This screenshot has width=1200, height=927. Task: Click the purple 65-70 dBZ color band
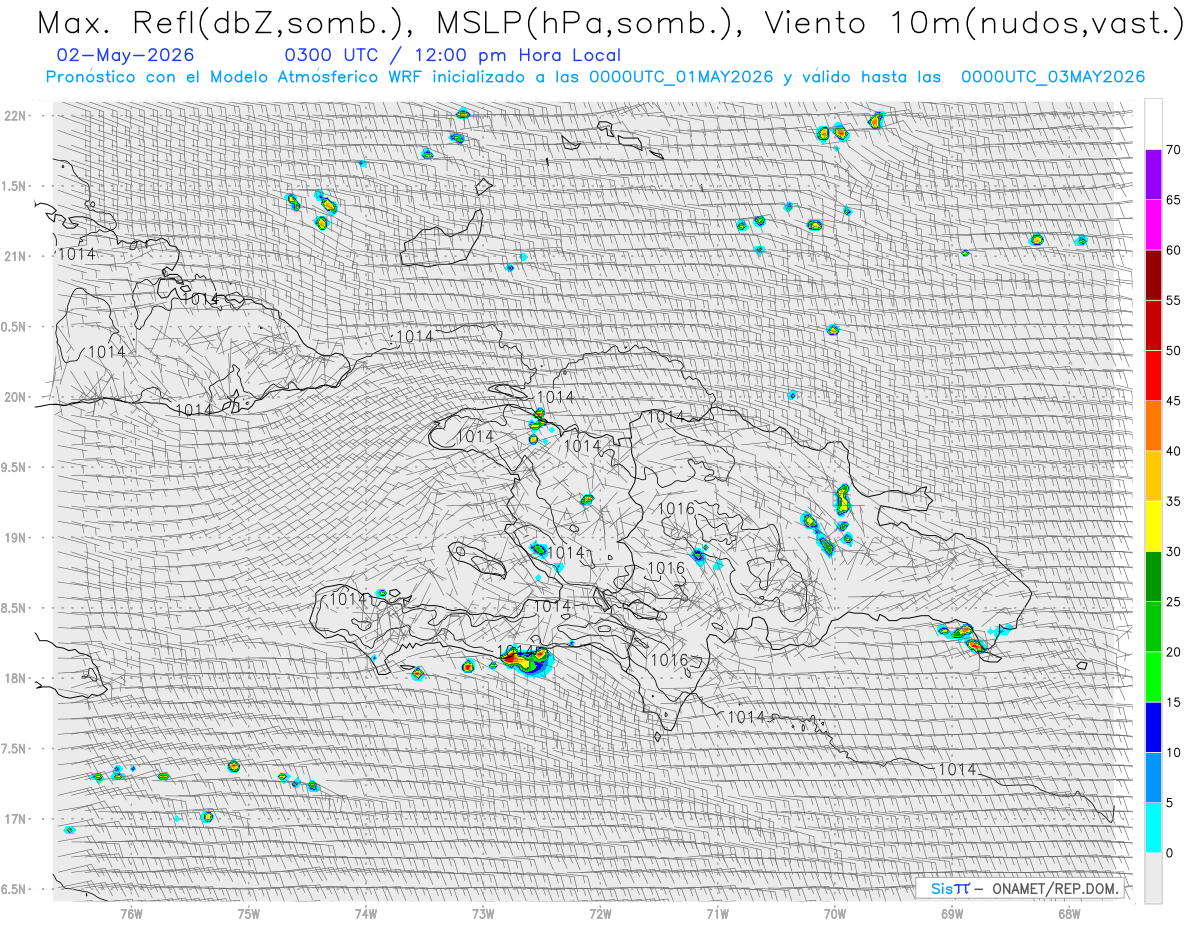point(1153,175)
